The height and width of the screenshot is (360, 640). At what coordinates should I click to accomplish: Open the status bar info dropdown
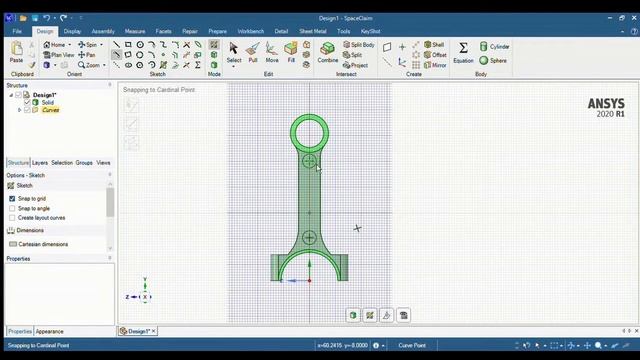pos(383,346)
